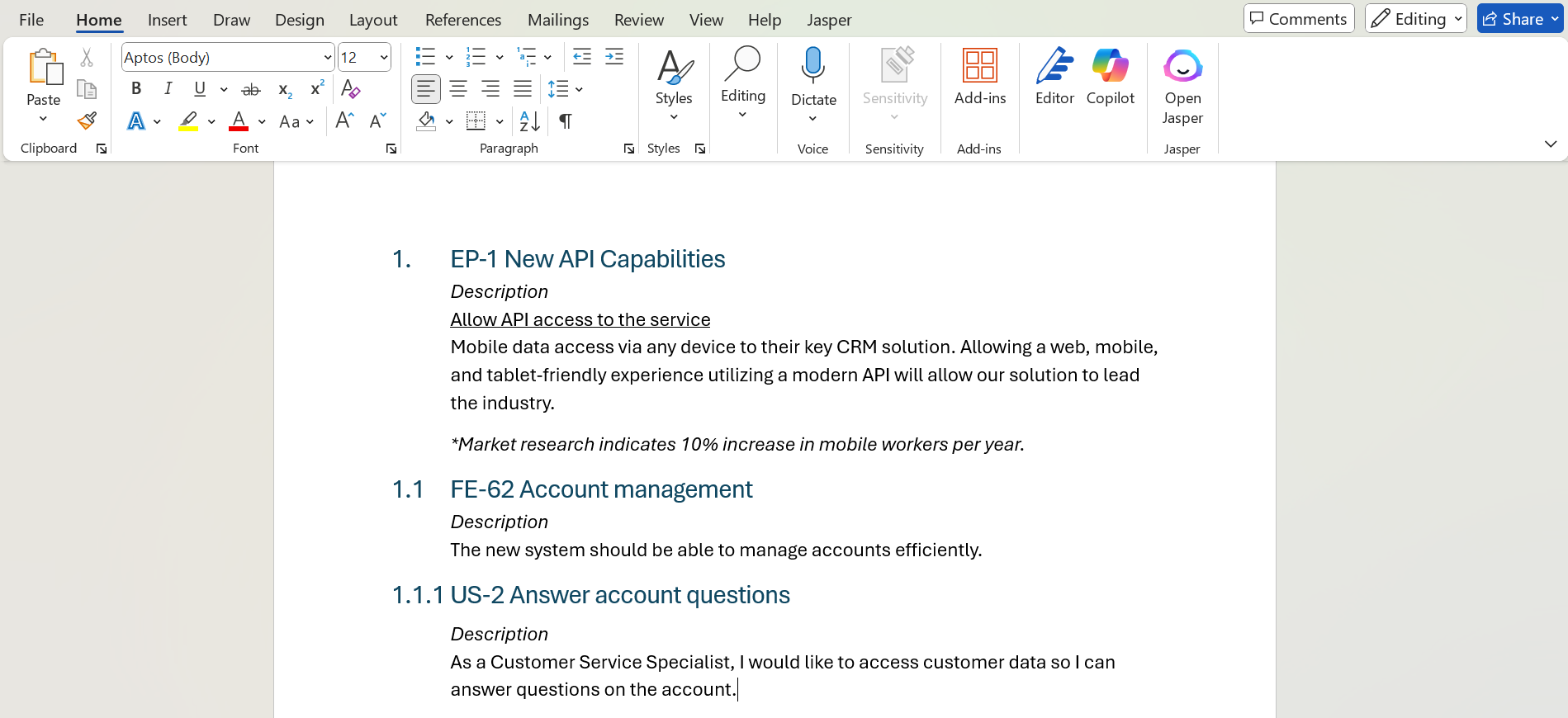Open the File menu
This screenshot has height=718, width=1568.
pyautogui.click(x=31, y=20)
